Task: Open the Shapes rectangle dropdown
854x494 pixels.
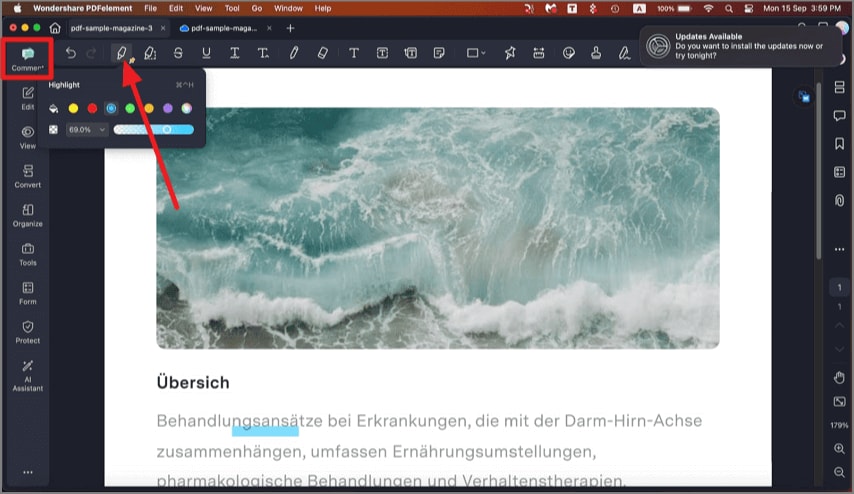Action: click(475, 53)
